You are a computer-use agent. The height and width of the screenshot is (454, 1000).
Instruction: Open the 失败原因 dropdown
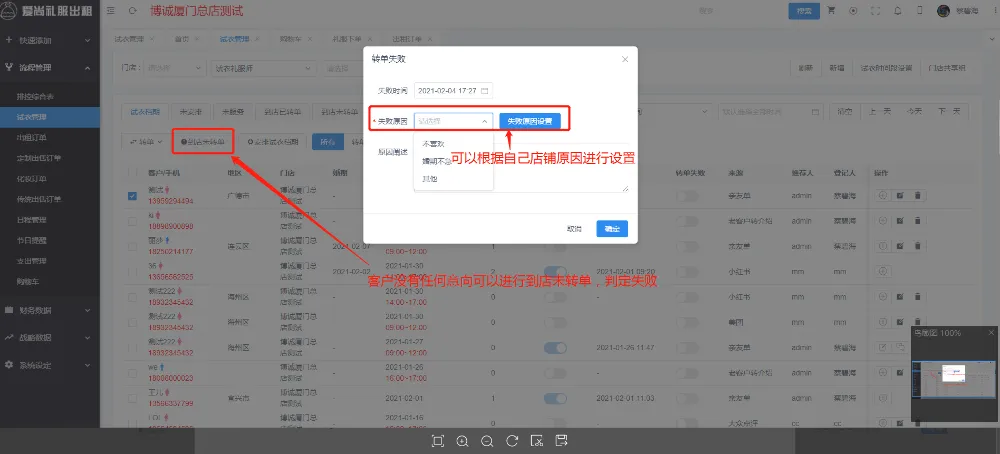(453, 120)
